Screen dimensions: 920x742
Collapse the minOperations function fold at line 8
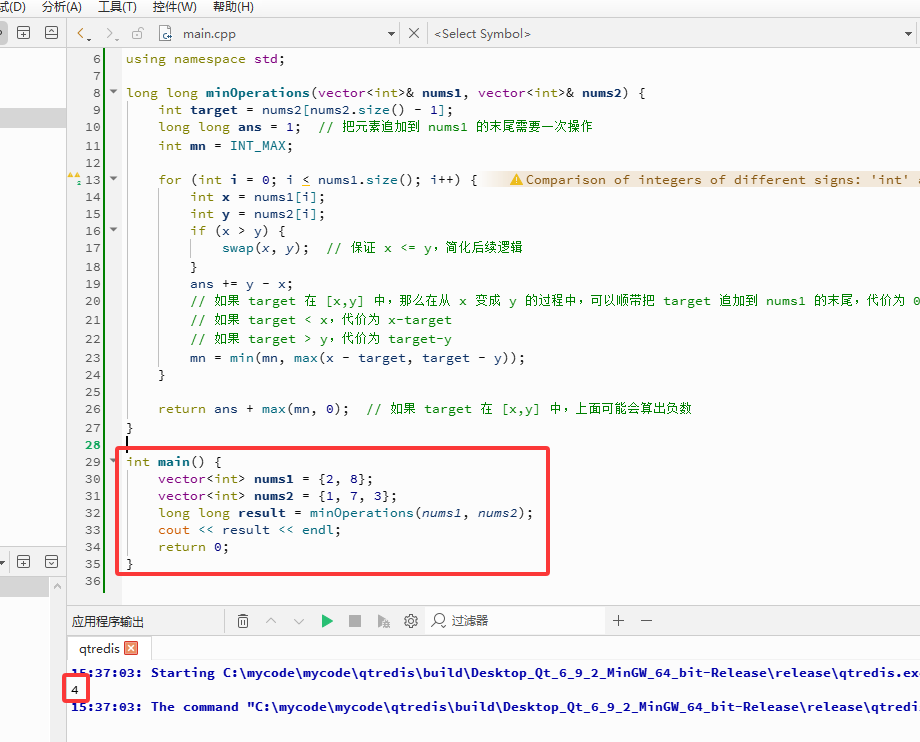tap(114, 92)
